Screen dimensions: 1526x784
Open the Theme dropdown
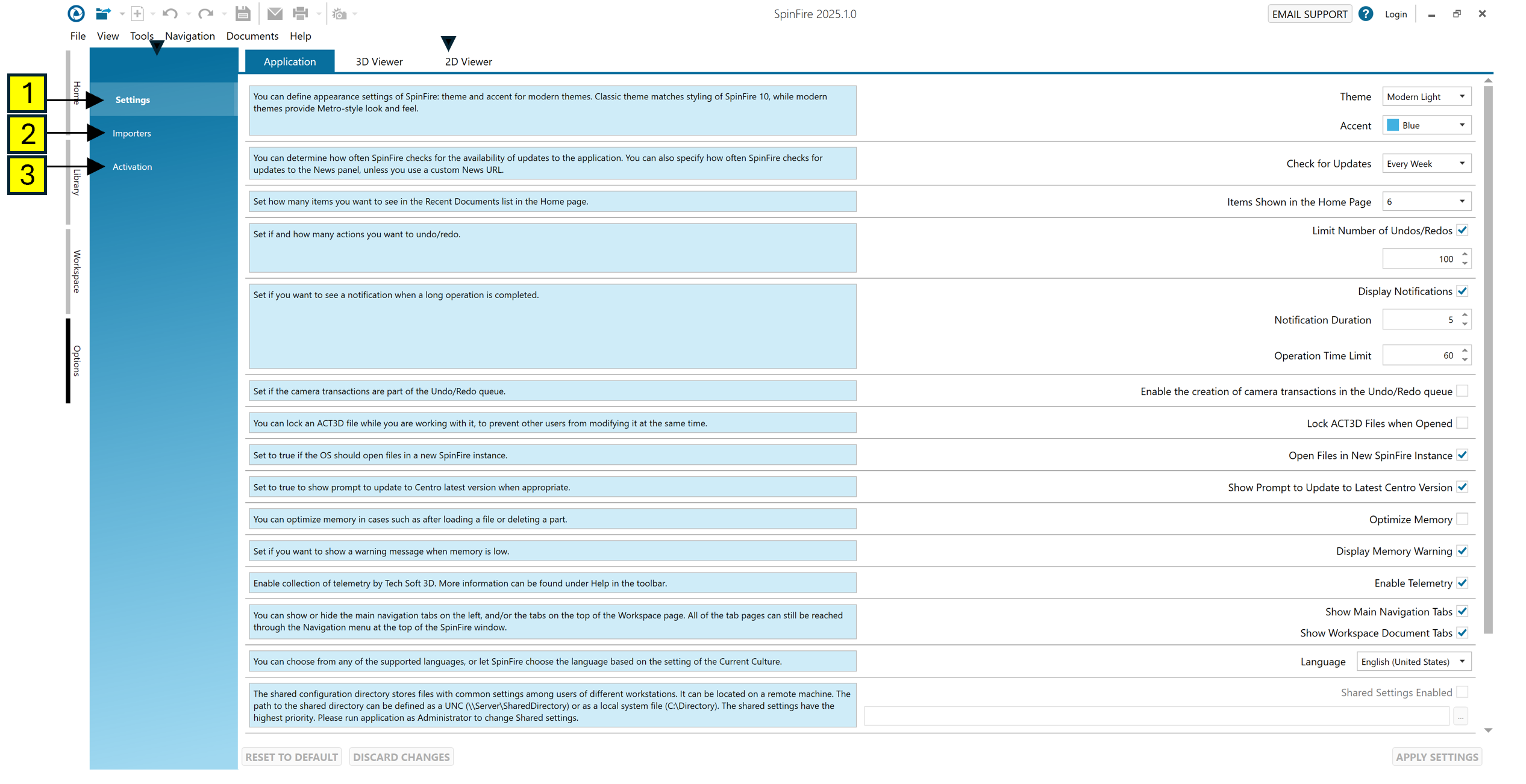pyautogui.click(x=1426, y=96)
